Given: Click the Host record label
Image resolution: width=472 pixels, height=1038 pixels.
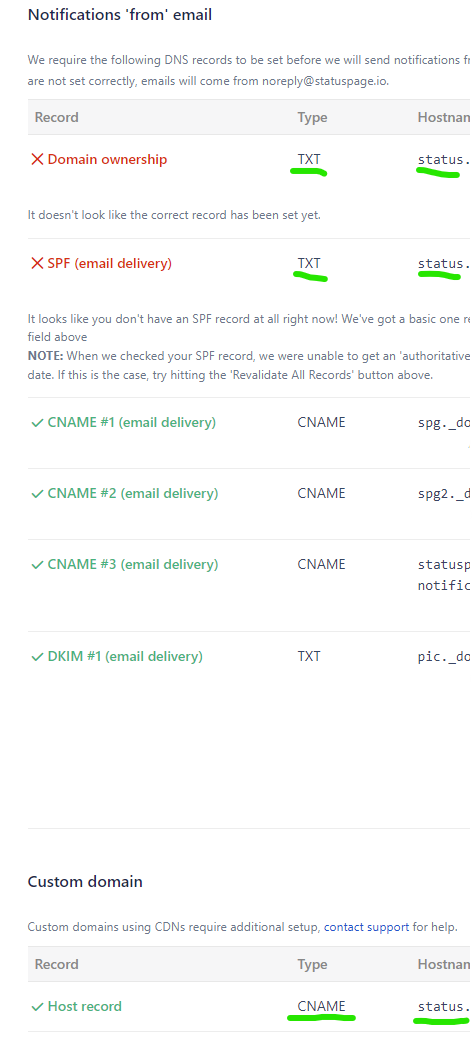Looking at the screenshot, I should point(85,1006).
